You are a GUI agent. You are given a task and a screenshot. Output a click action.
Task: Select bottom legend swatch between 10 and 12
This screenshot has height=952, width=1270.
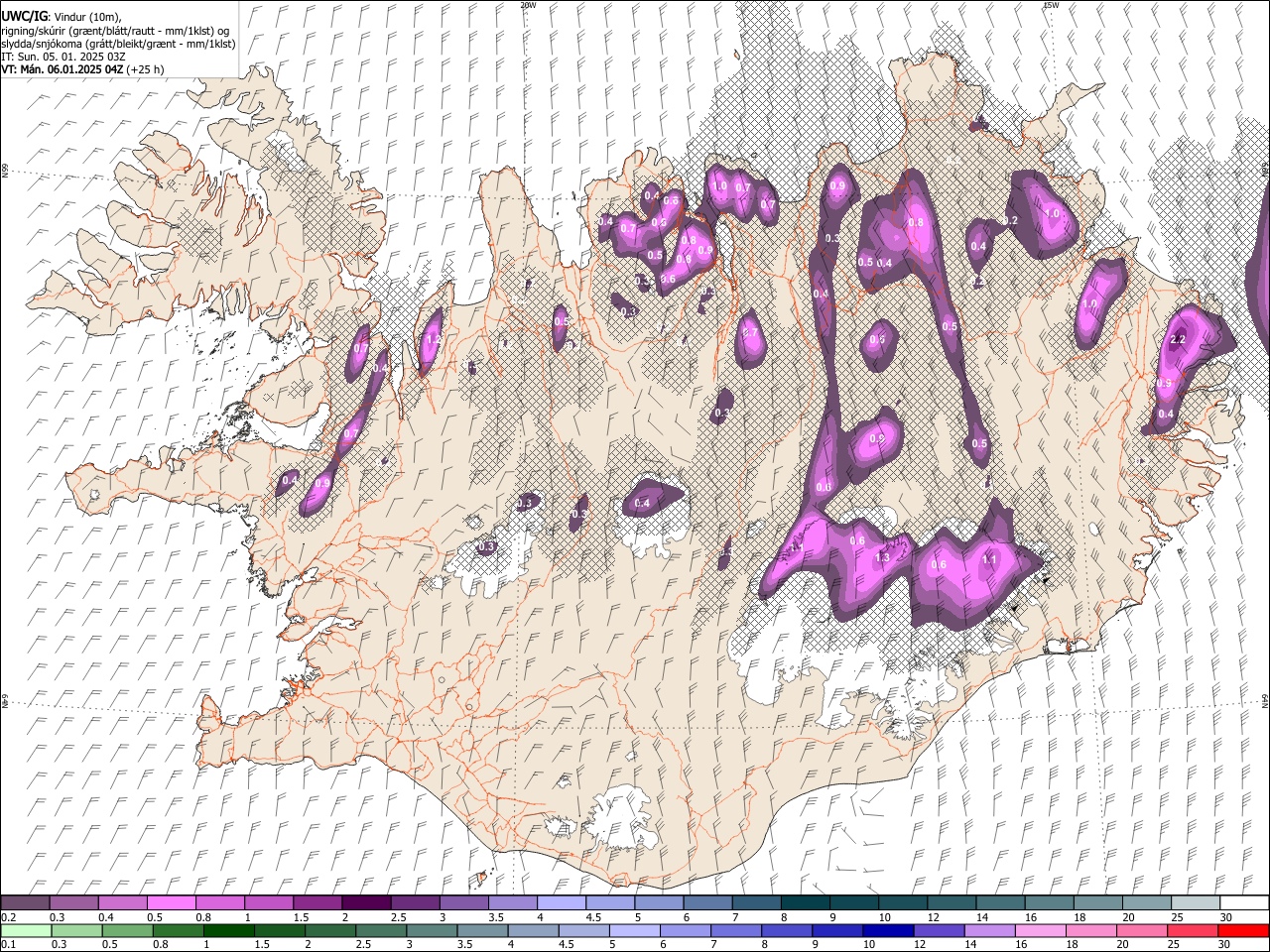click(888, 931)
